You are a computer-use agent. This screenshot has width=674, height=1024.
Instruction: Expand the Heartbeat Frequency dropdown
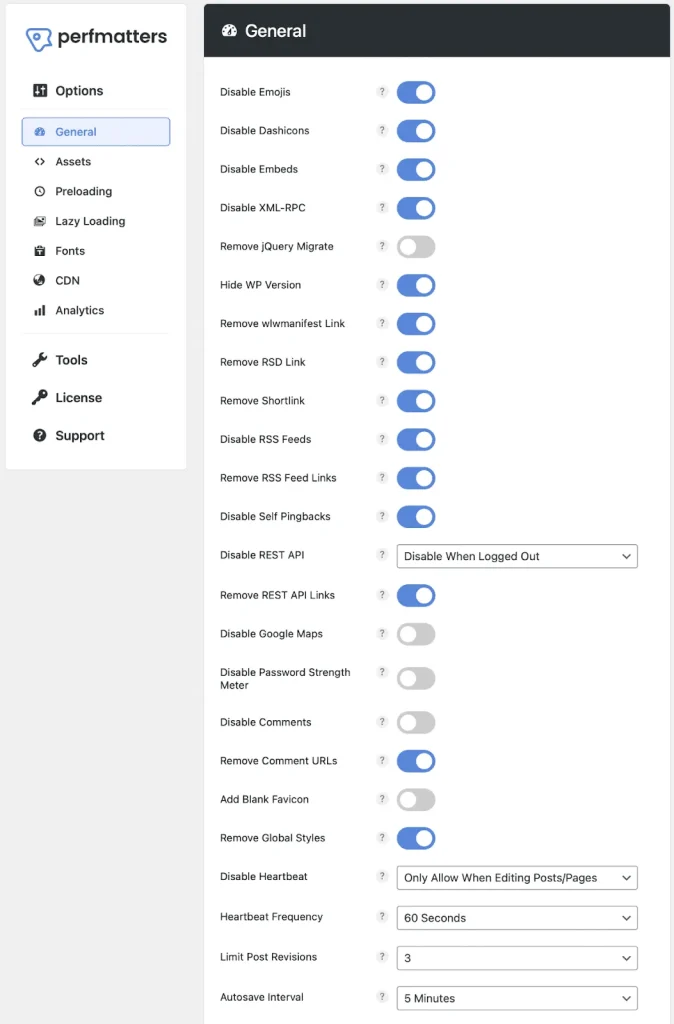point(516,917)
